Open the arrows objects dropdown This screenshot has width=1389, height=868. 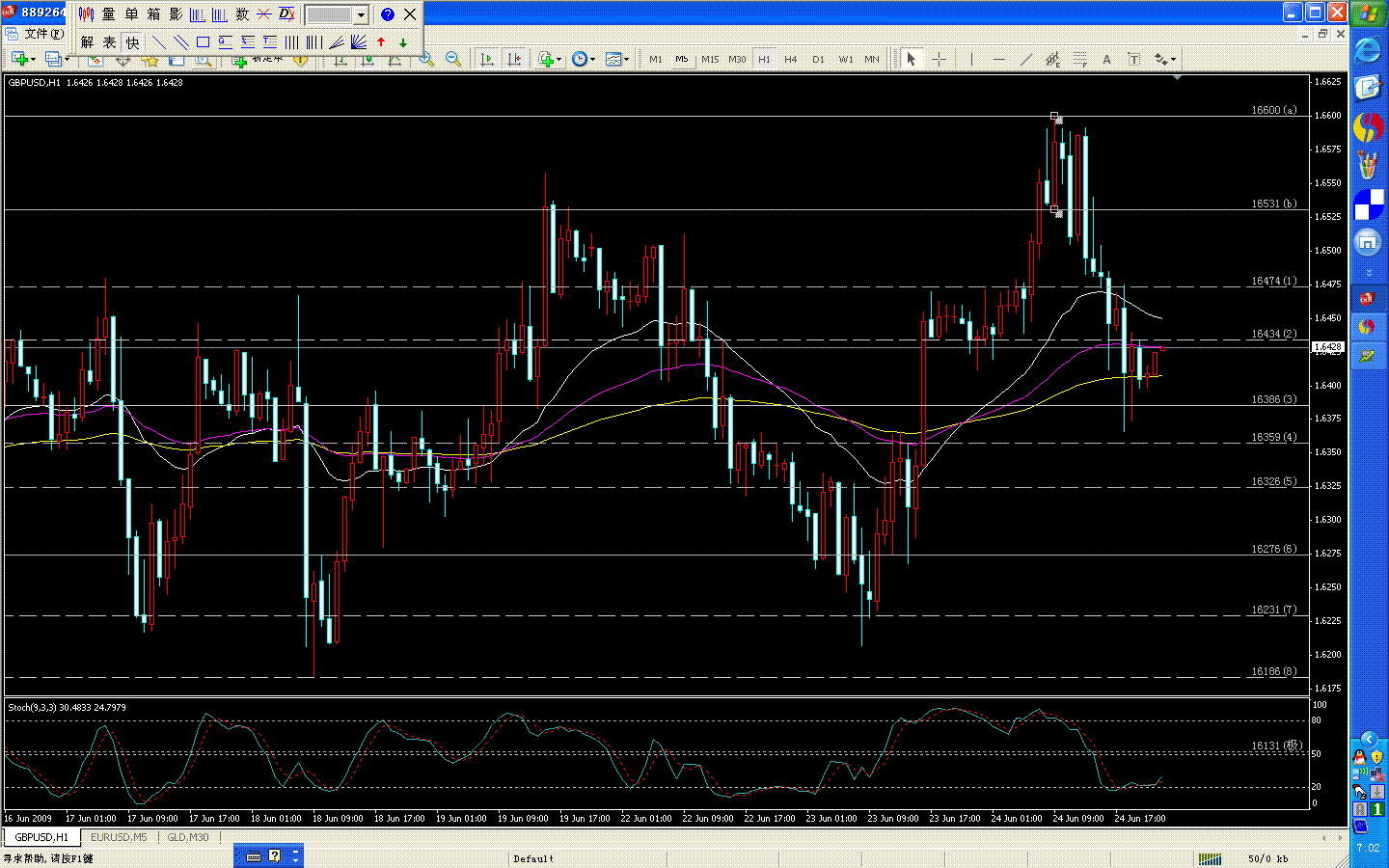point(1165,59)
